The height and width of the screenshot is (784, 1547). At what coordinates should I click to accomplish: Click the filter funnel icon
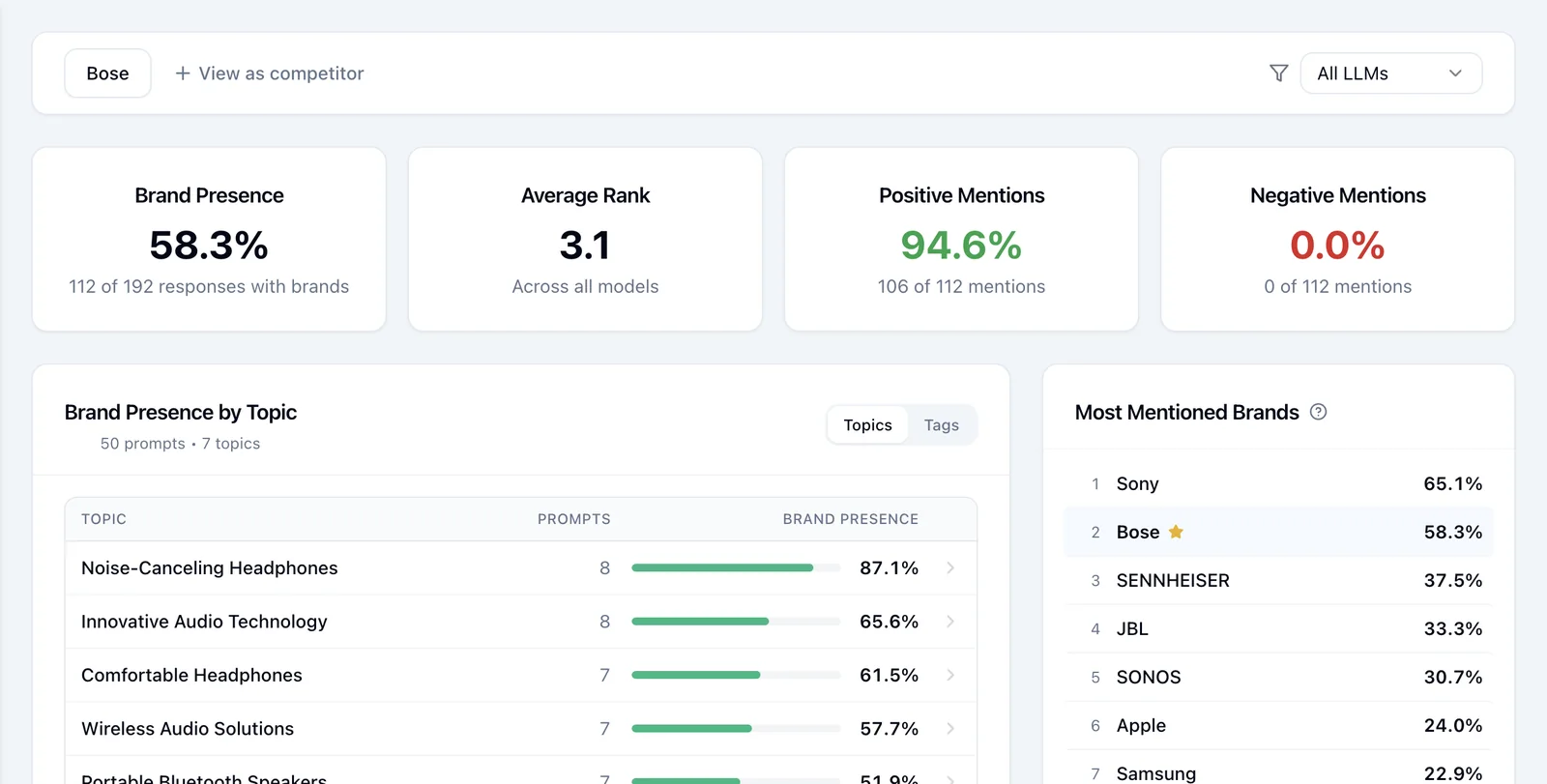[1278, 73]
